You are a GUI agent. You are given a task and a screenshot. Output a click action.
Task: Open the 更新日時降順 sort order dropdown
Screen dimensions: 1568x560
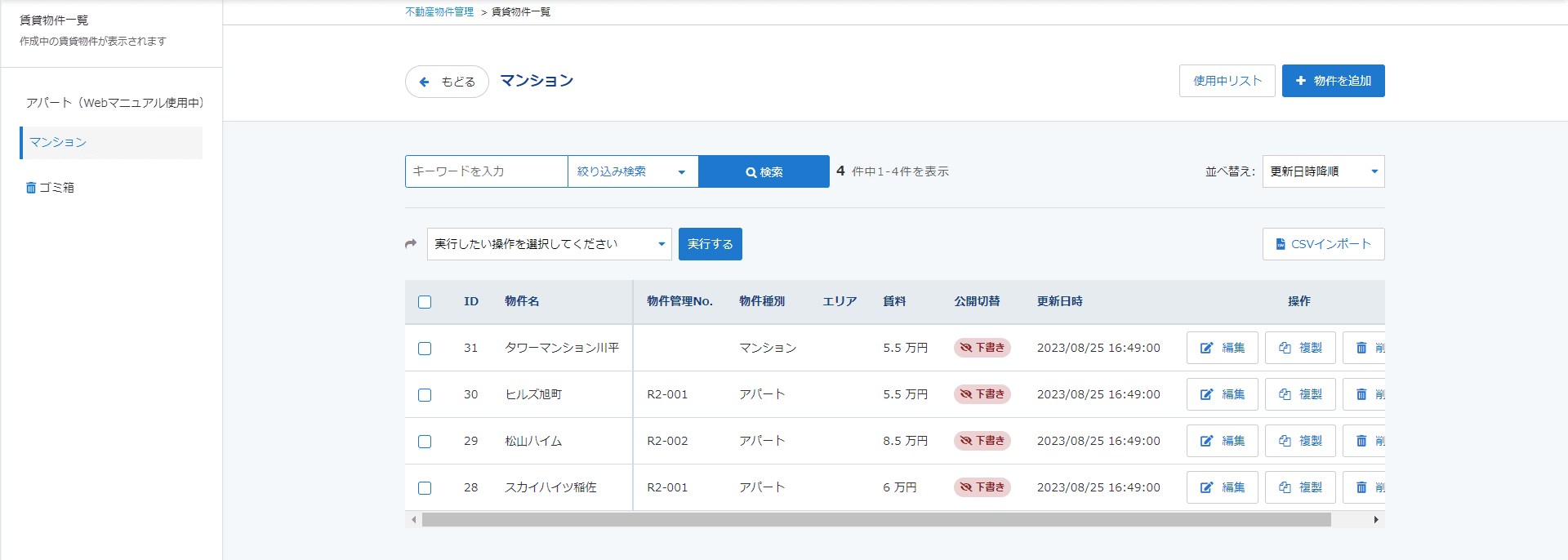click(x=1323, y=171)
